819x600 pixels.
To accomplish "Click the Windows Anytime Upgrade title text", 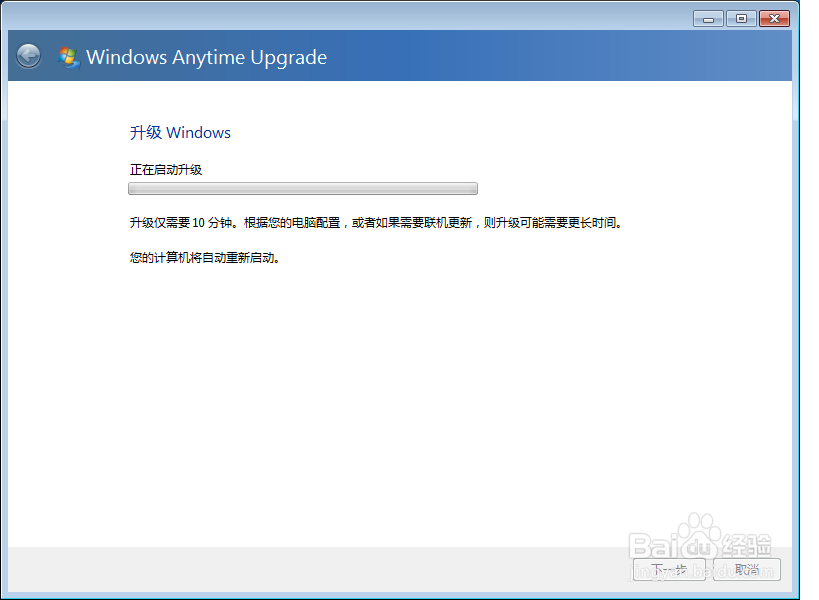I will tap(206, 57).
